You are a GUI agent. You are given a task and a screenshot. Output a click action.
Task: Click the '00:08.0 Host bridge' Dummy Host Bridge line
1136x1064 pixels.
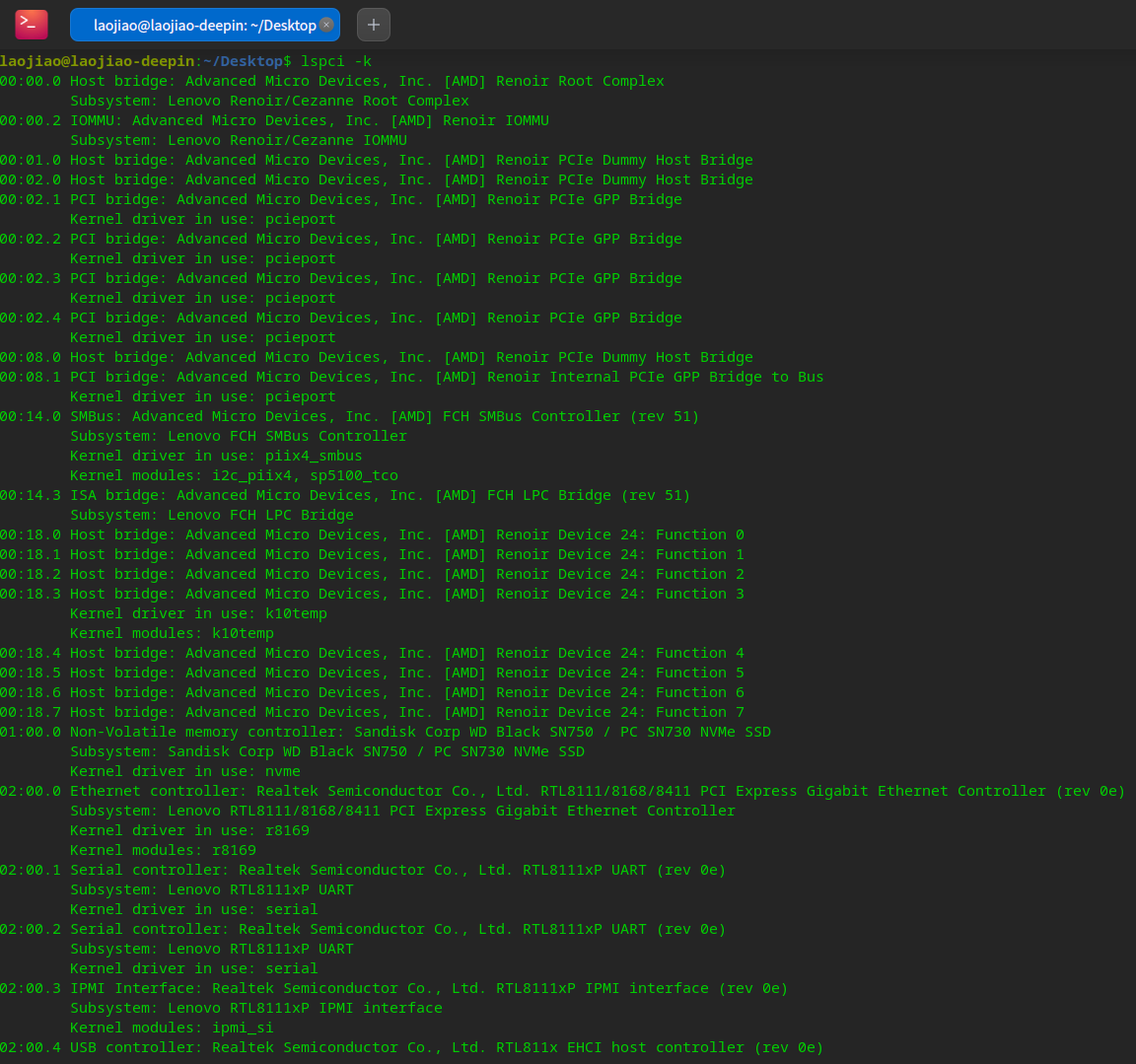coord(377,357)
